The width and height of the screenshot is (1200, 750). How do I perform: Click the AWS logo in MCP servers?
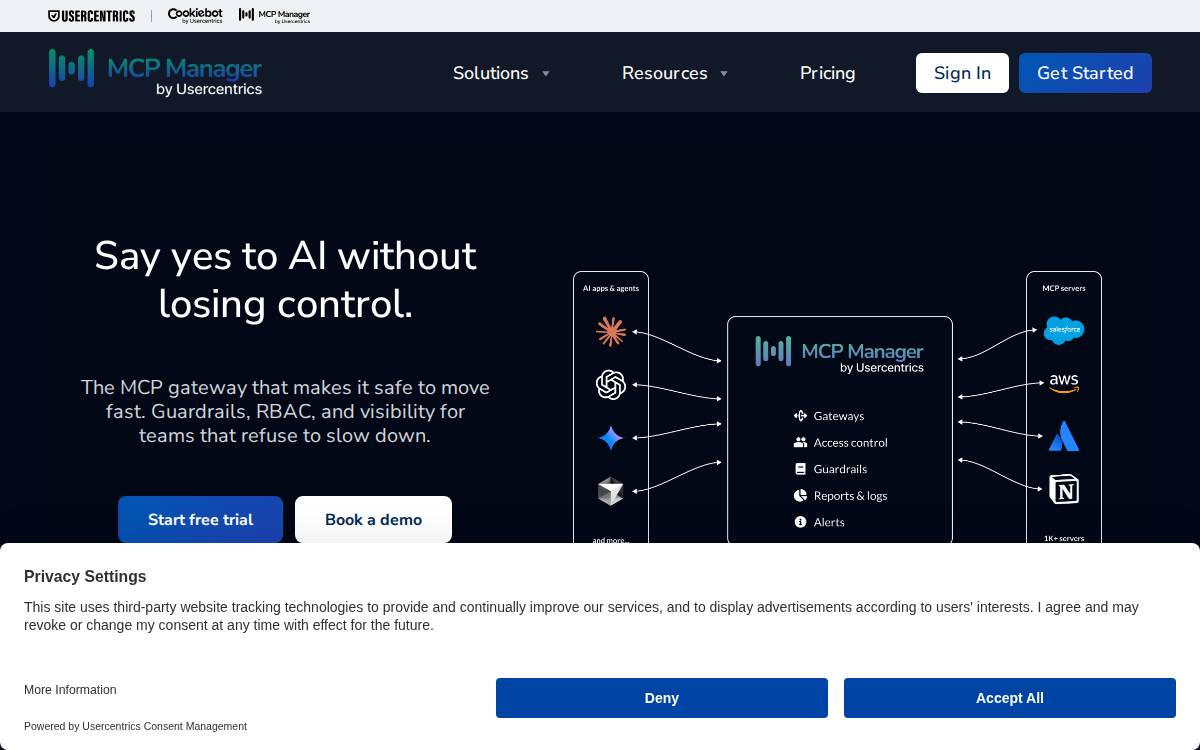pyautogui.click(x=1064, y=384)
